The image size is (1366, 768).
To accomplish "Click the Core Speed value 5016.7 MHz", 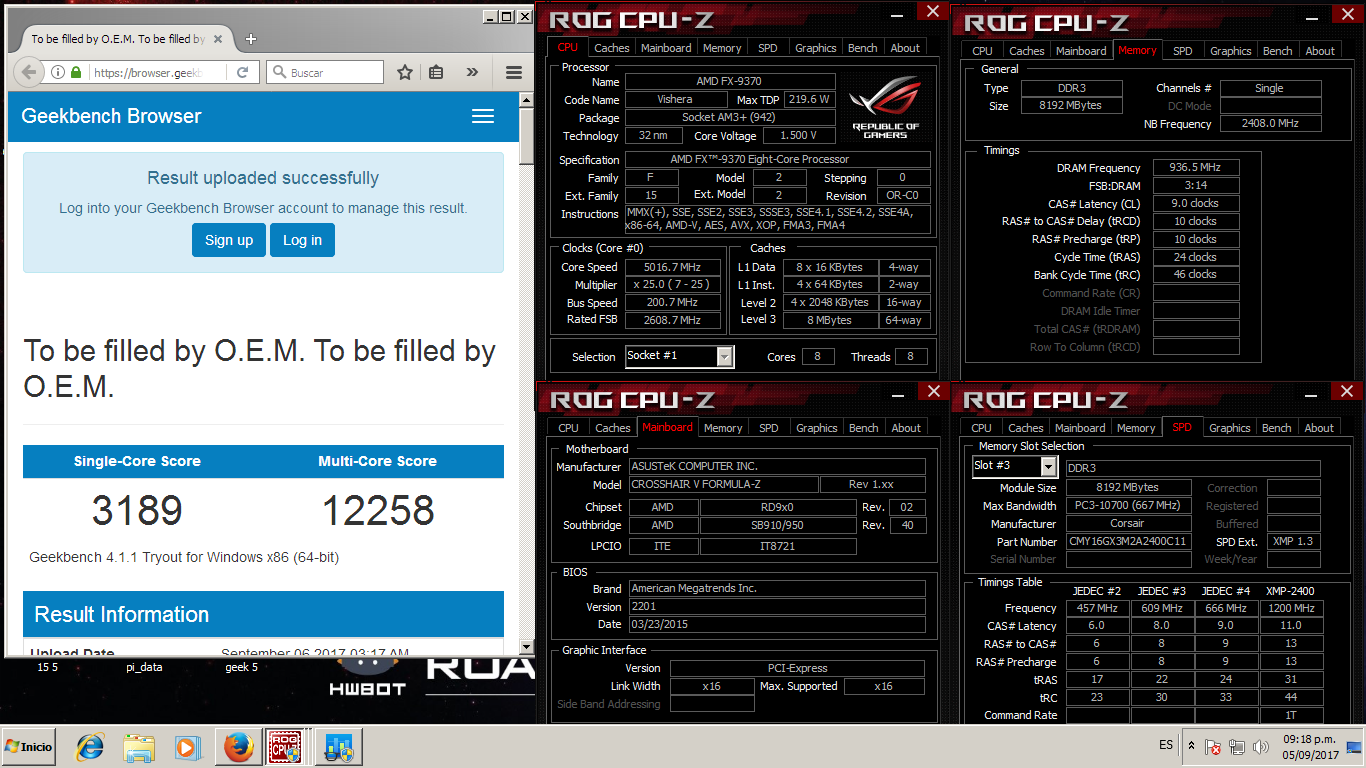I will pyautogui.click(x=675, y=267).
